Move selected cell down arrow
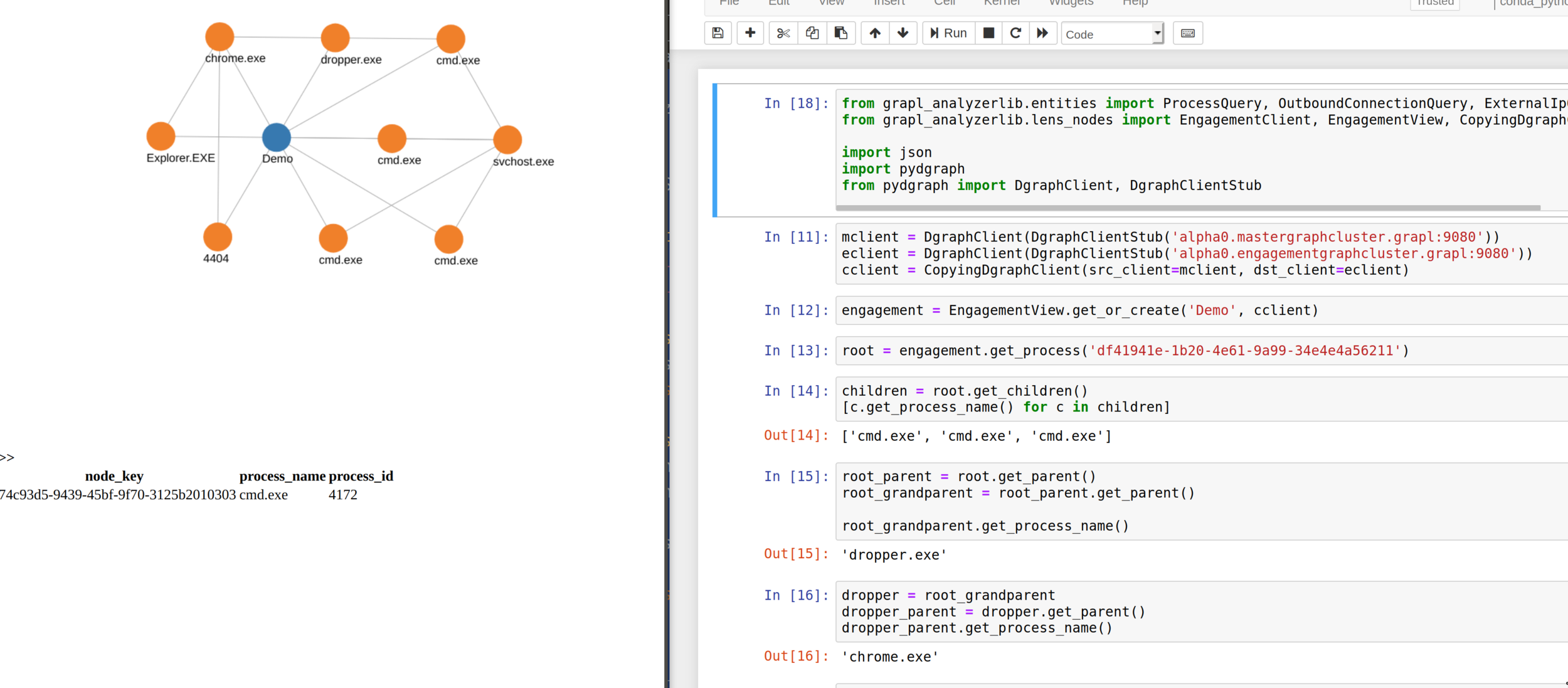 (903, 33)
